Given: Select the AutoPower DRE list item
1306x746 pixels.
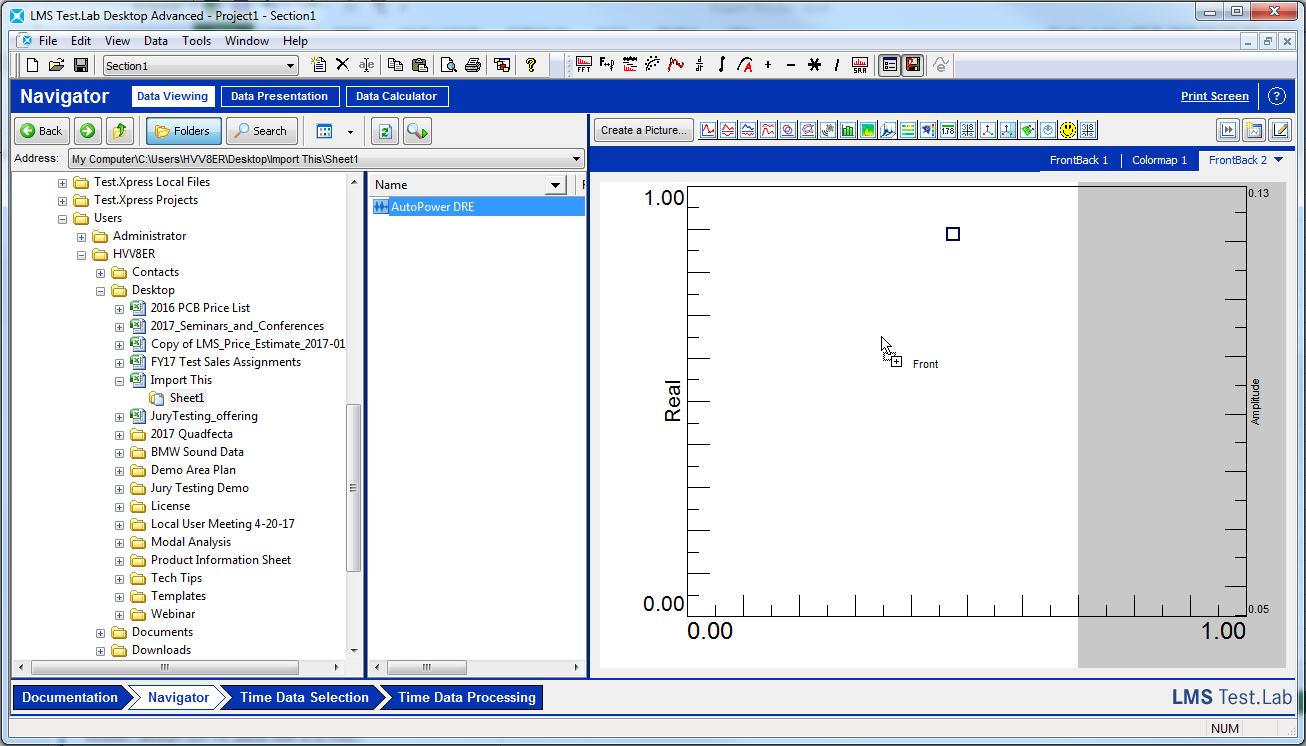Looking at the screenshot, I should [x=432, y=207].
